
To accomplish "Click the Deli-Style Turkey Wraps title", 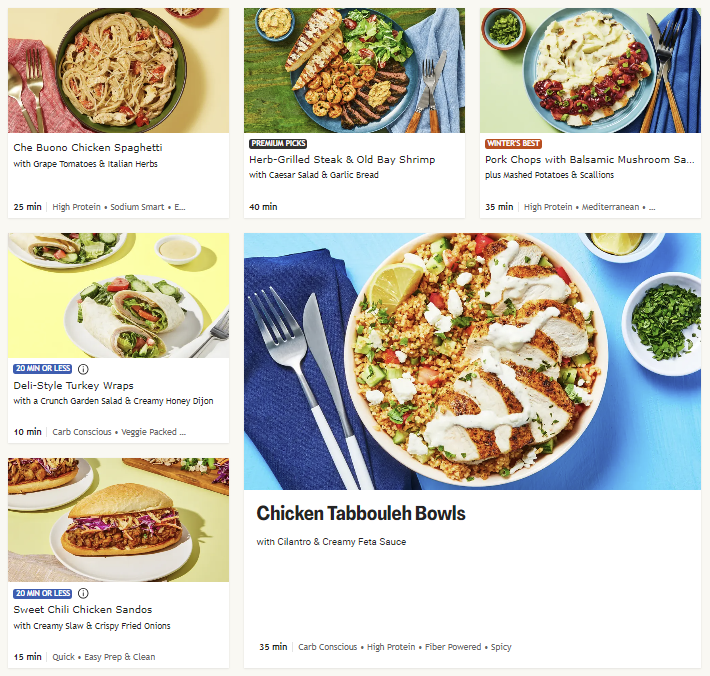I will point(73,385).
